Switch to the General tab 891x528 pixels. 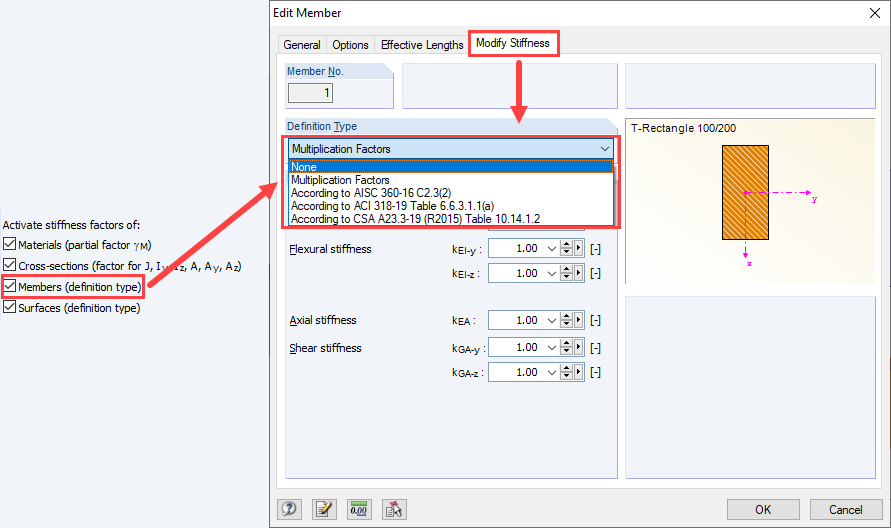(x=302, y=45)
